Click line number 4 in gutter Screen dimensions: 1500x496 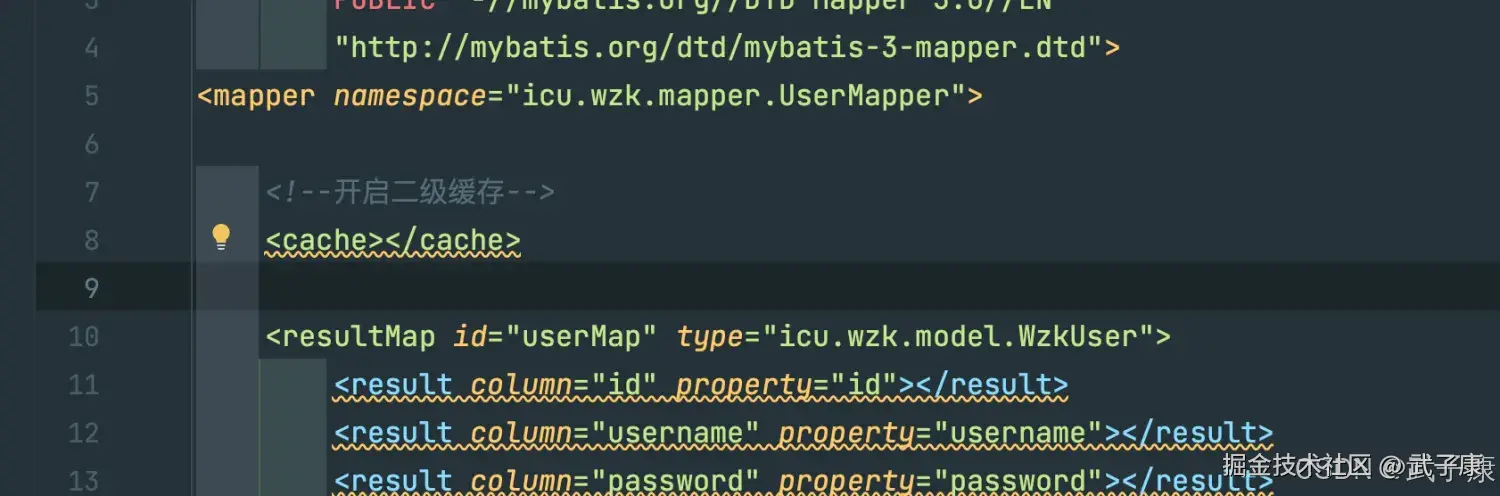pos(91,47)
